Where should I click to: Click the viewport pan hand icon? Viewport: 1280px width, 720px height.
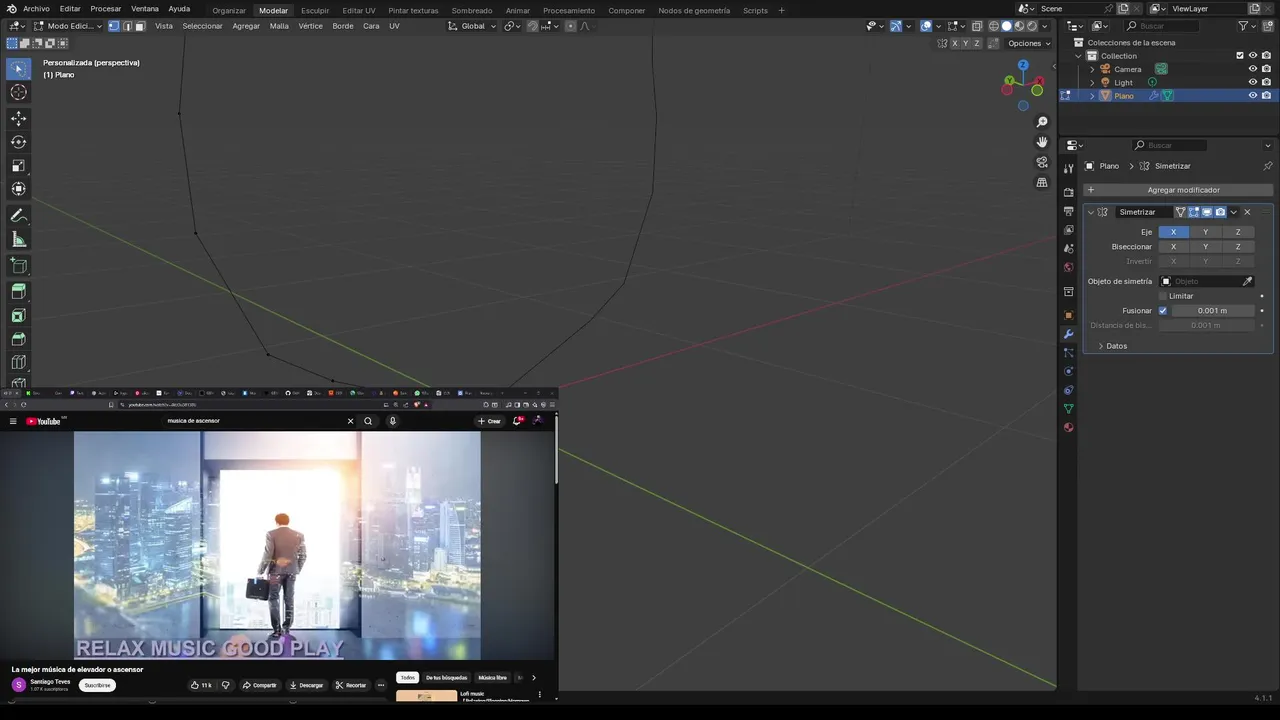click(1042, 142)
